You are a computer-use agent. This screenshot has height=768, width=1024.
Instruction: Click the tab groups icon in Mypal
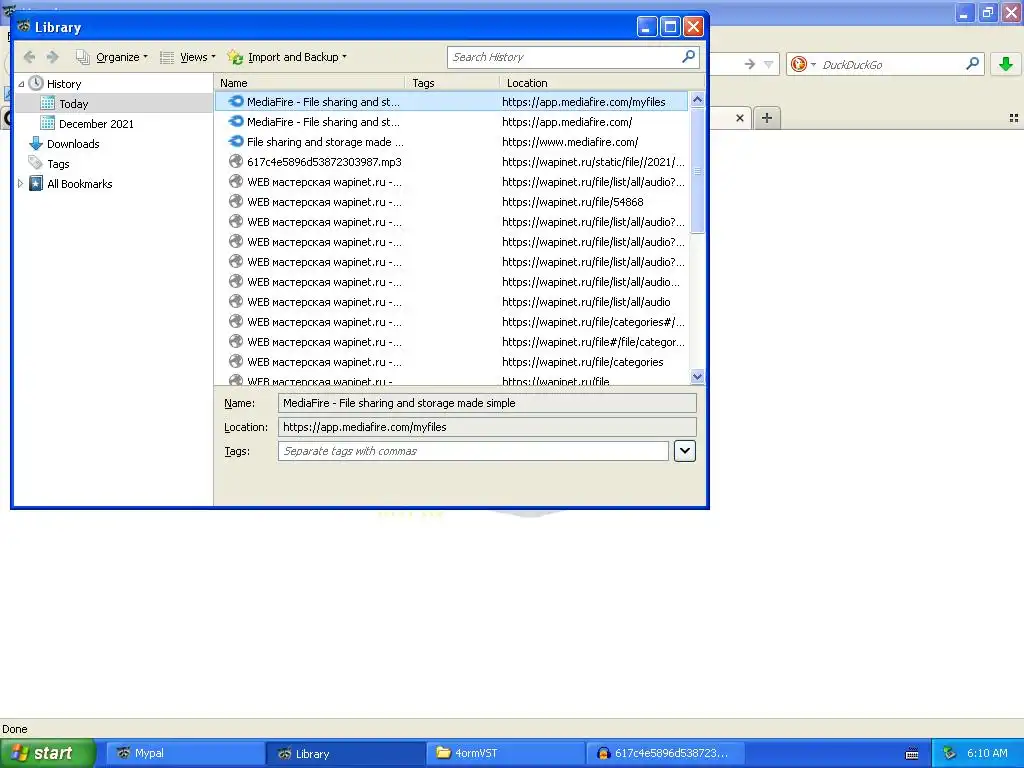[x=1014, y=118]
